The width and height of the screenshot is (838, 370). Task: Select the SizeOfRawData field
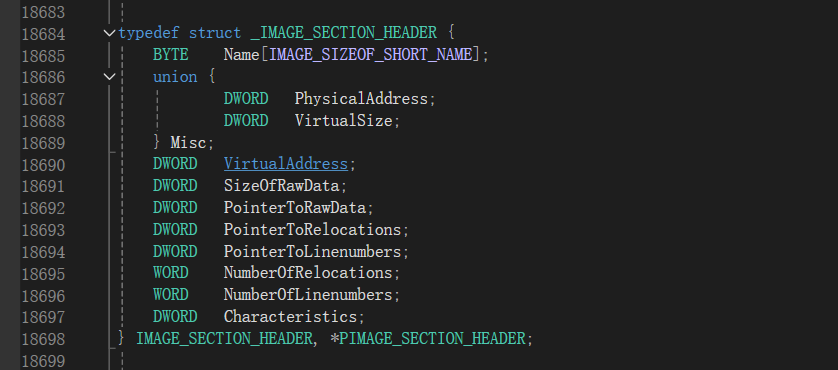coord(282,186)
